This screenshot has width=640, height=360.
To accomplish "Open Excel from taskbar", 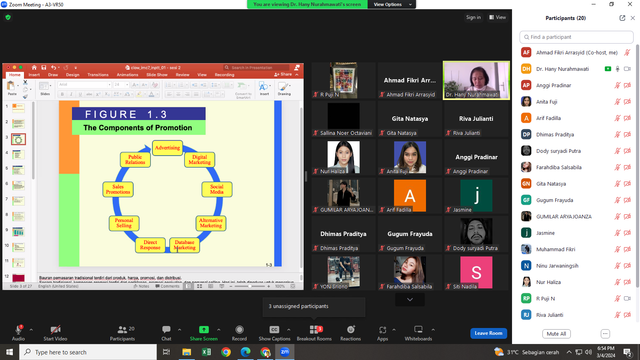I will pyautogui.click(x=206, y=352).
